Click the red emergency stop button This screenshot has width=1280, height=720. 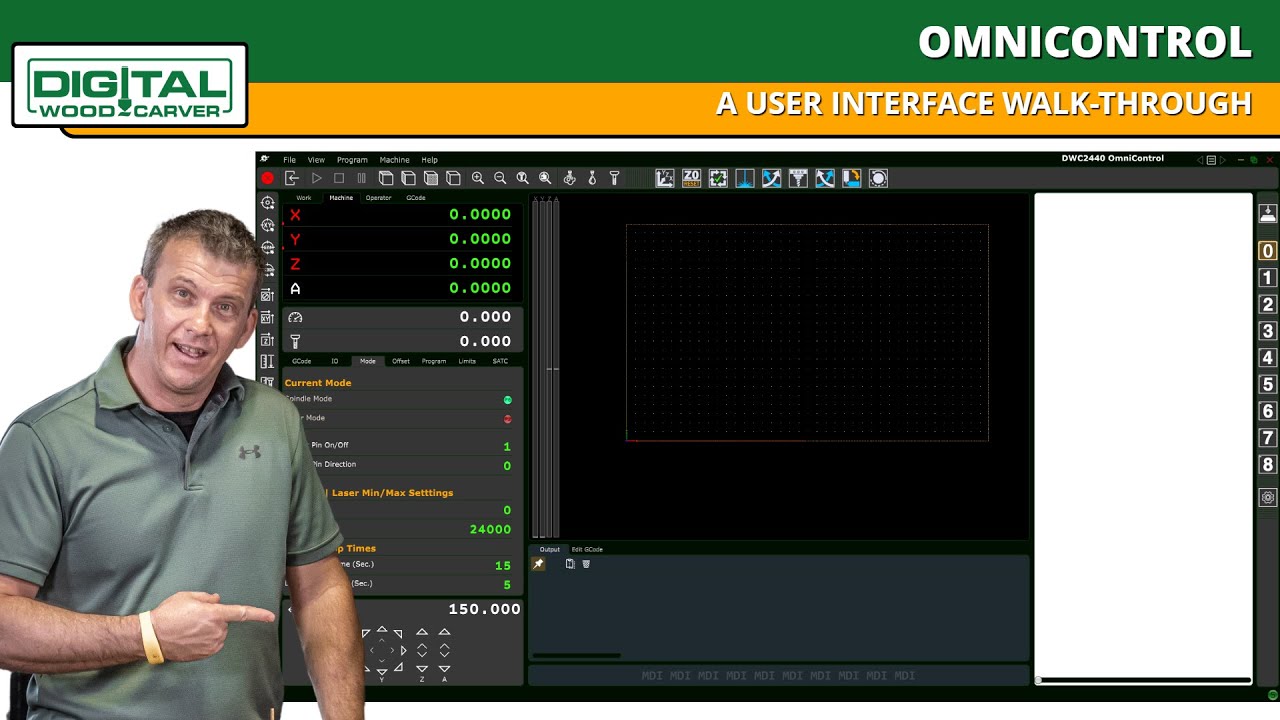(x=268, y=178)
